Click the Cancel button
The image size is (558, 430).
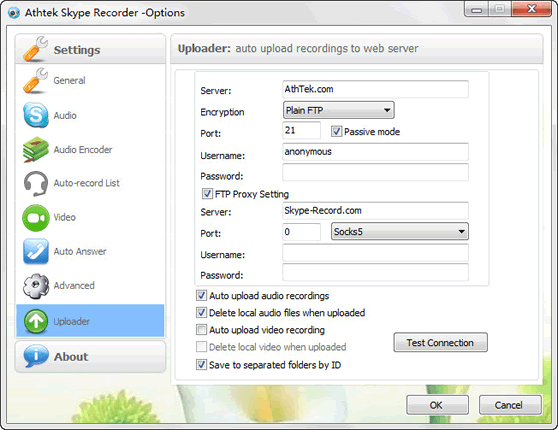[x=510, y=405]
